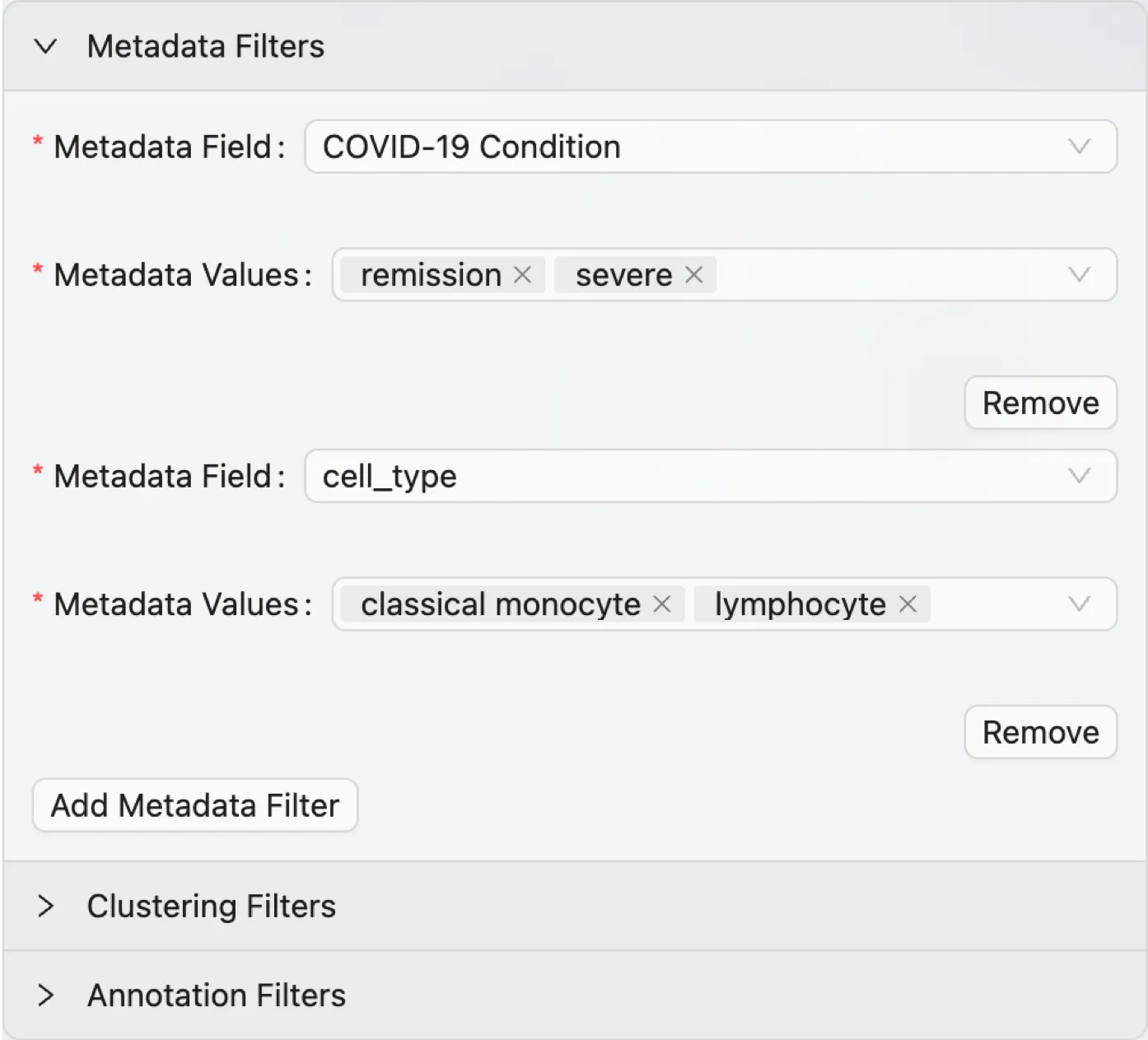Viewport: 1148px width, 1040px height.
Task: Click the chevron on the COVID-19 Condition dropdown
Action: click(1079, 147)
